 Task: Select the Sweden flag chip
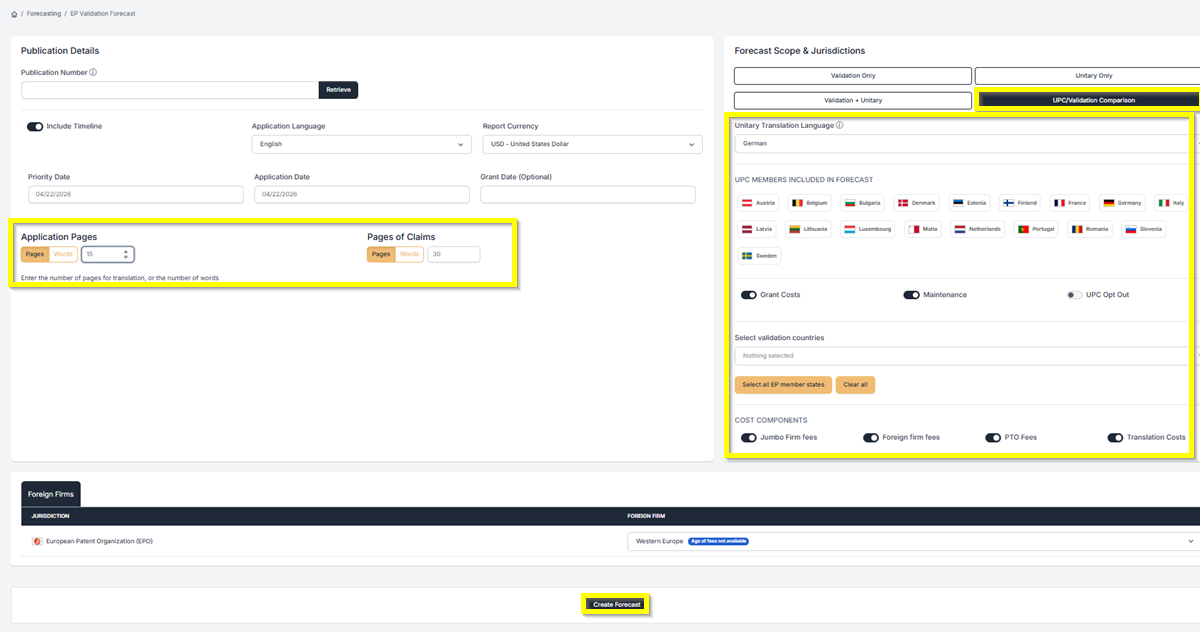(x=760, y=256)
